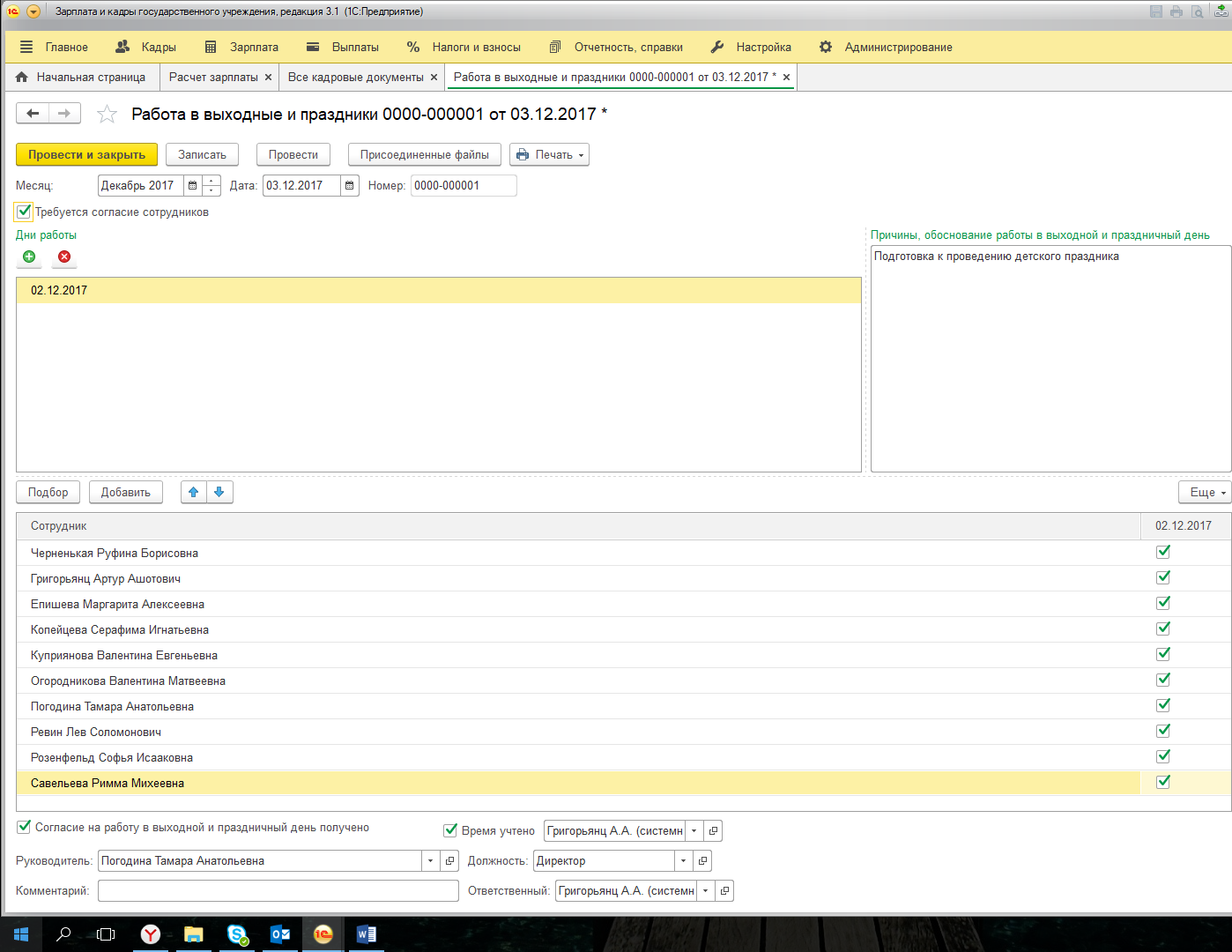
Task: Toggle Требуется согласие сотрудников checkbox
Action: (24, 212)
